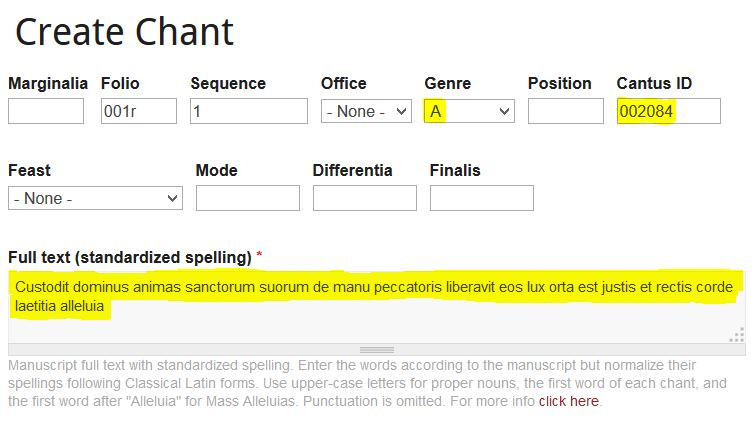
Task: Click the Differentia input box
Action: (x=364, y=198)
